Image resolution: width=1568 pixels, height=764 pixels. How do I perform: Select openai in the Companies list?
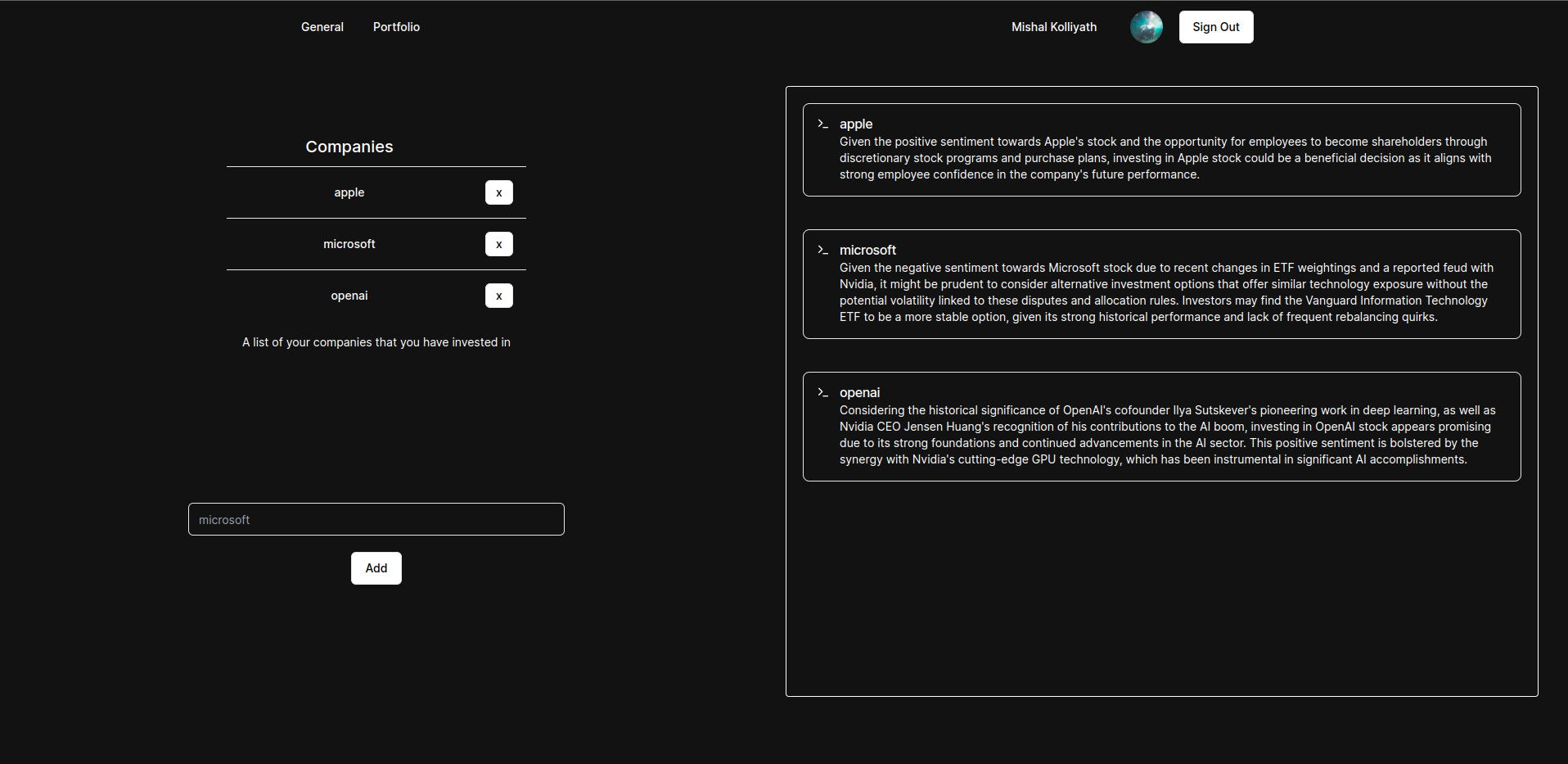[349, 296]
